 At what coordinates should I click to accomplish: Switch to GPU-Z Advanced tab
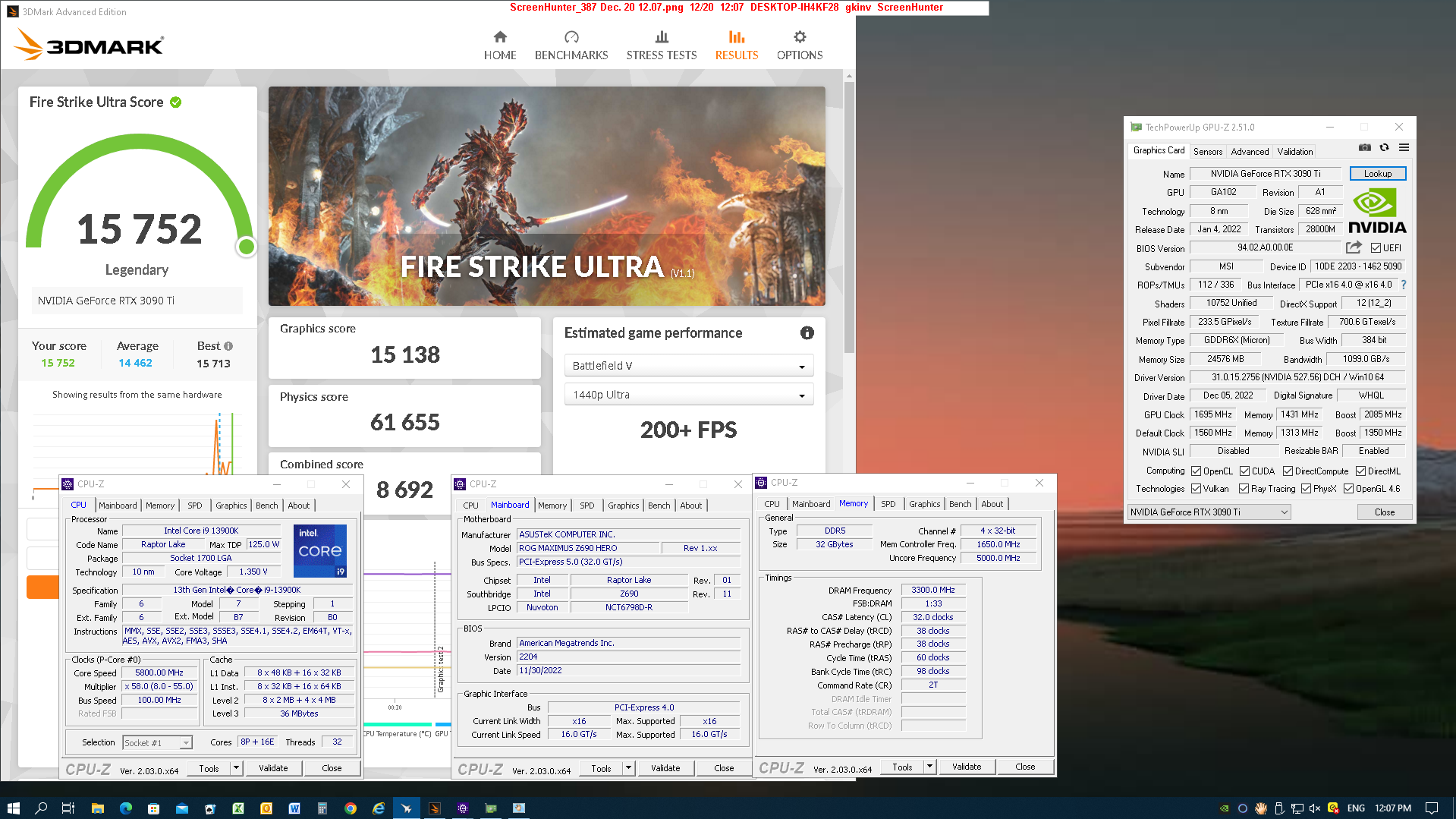(1250, 151)
